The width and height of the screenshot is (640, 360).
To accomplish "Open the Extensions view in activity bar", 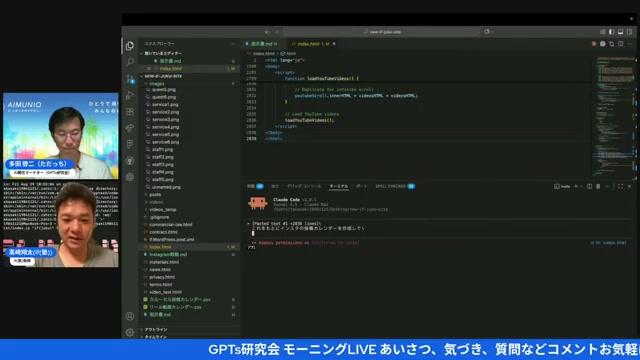I will tap(130, 111).
